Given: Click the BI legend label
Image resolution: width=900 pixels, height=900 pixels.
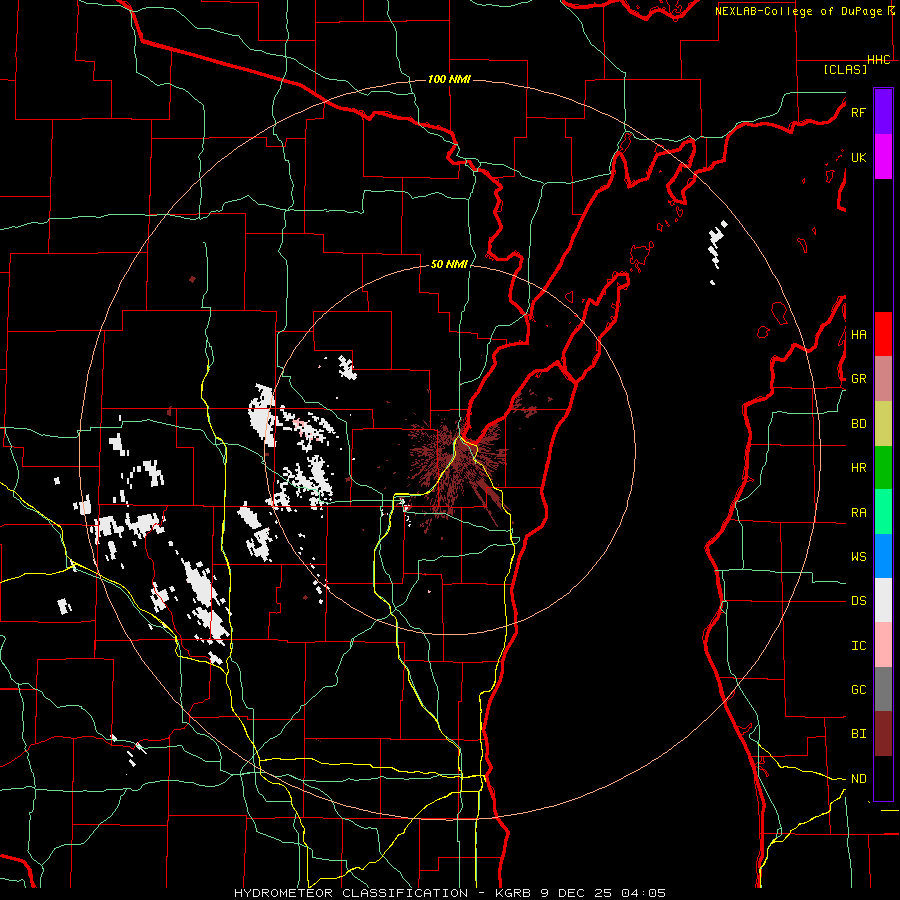Looking at the screenshot, I should pyautogui.click(x=858, y=734).
